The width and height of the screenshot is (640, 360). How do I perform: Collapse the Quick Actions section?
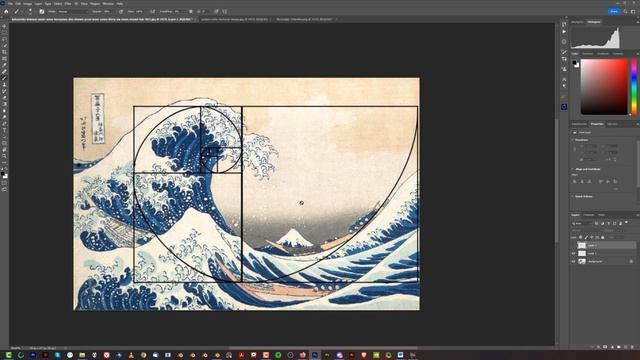[x=572, y=196]
